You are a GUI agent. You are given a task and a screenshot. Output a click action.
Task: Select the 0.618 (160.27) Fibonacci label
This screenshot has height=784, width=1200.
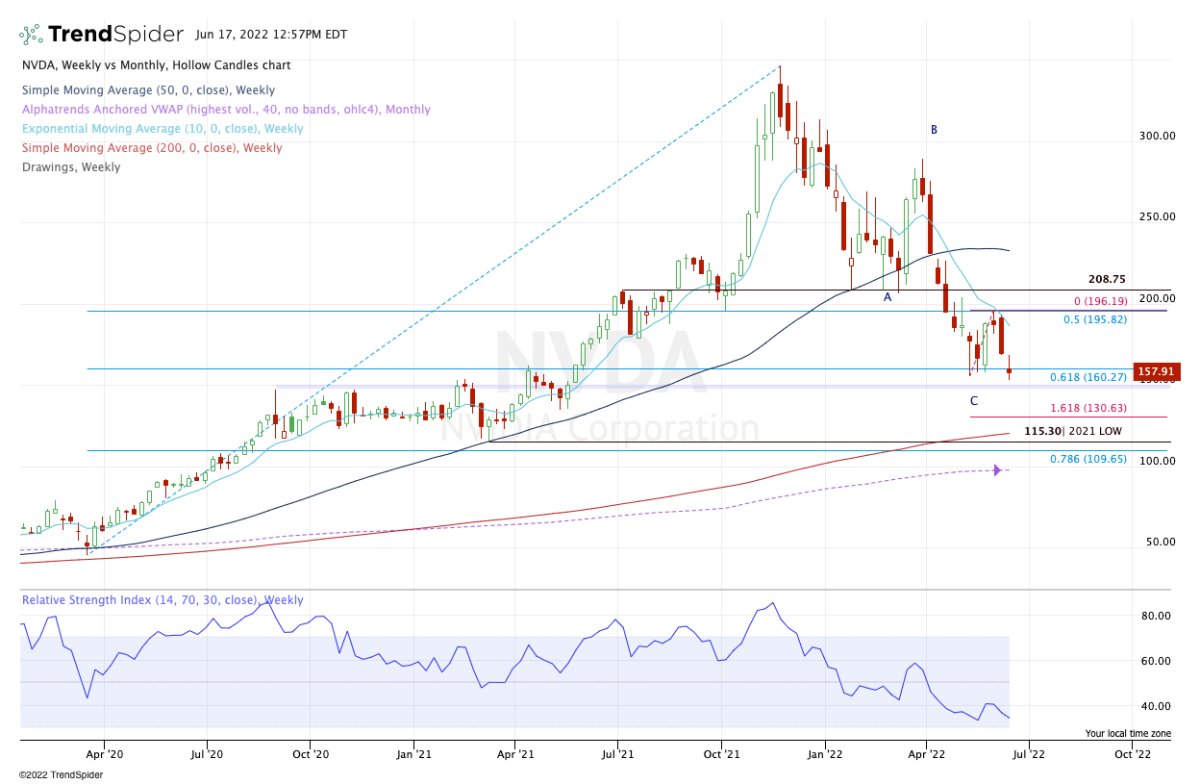[x=1088, y=377]
